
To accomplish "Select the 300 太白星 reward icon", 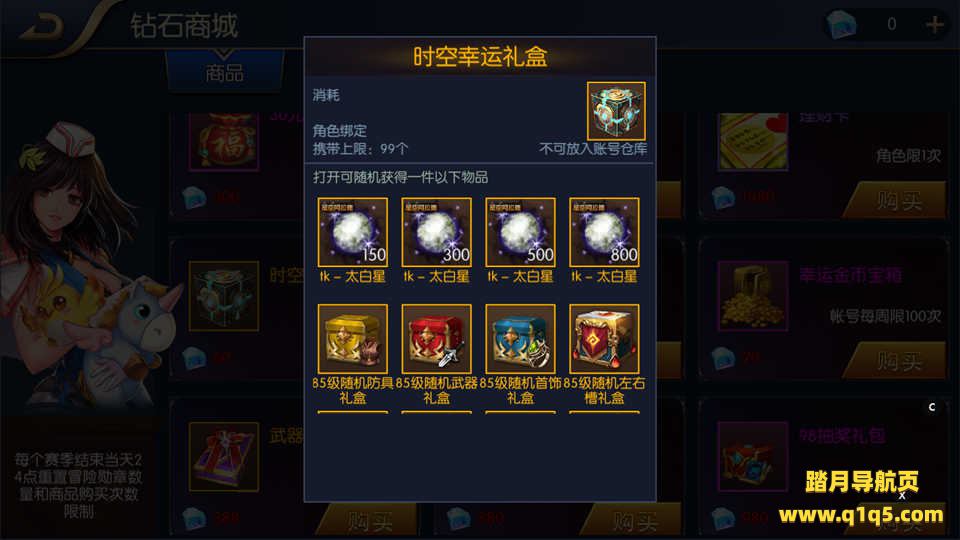I will click(437, 231).
